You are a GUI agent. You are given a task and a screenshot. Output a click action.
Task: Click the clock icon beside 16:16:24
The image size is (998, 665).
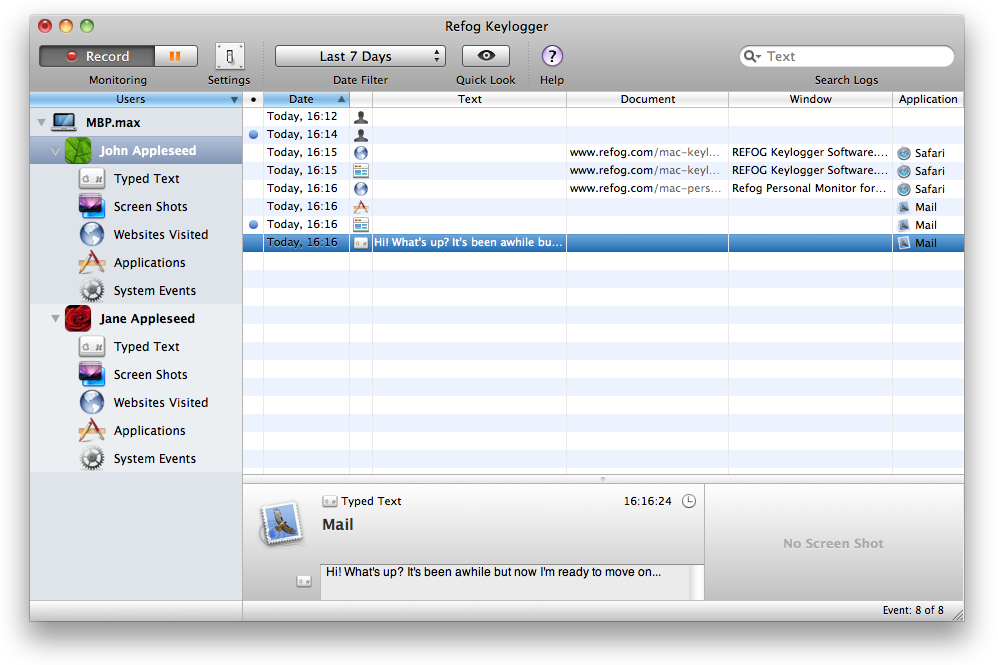[x=689, y=501]
